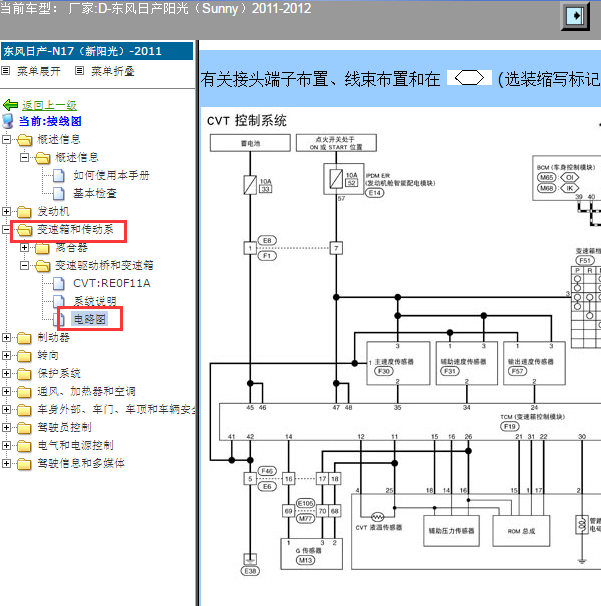Click the 电气和电源控制 folder icon

tap(24, 446)
